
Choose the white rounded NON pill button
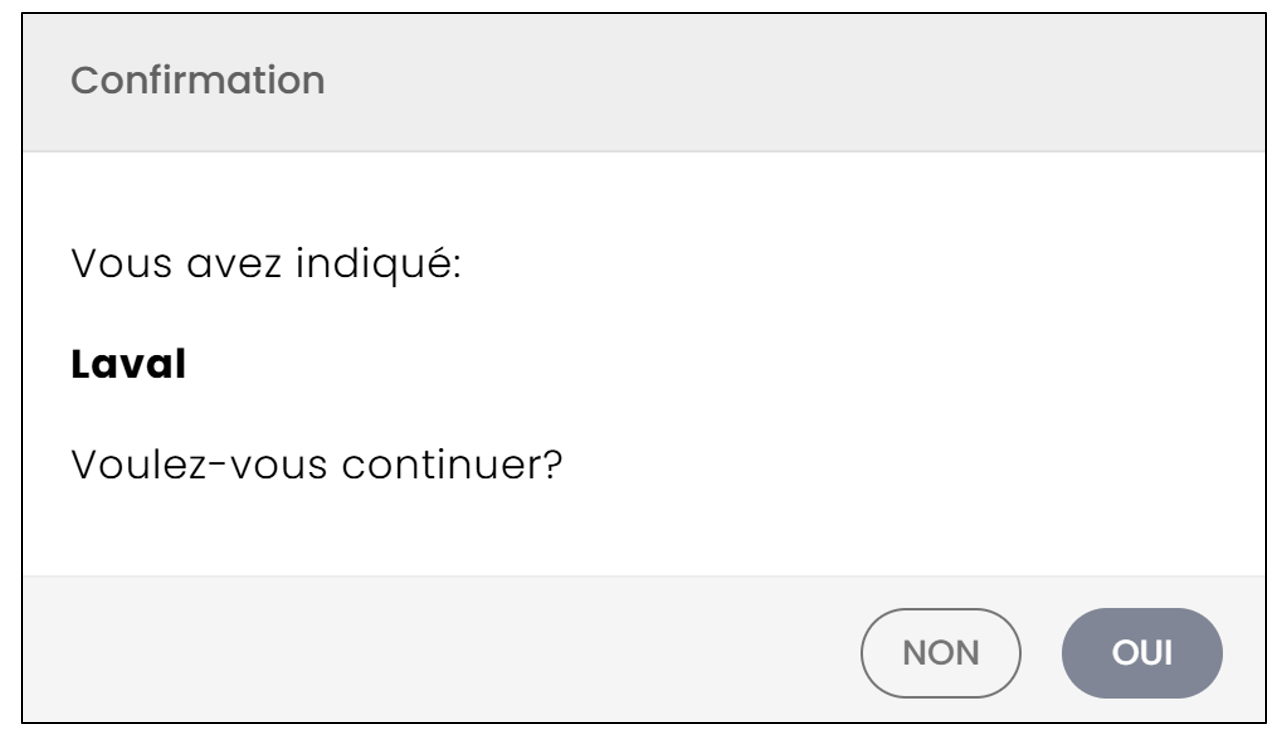point(941,653)
